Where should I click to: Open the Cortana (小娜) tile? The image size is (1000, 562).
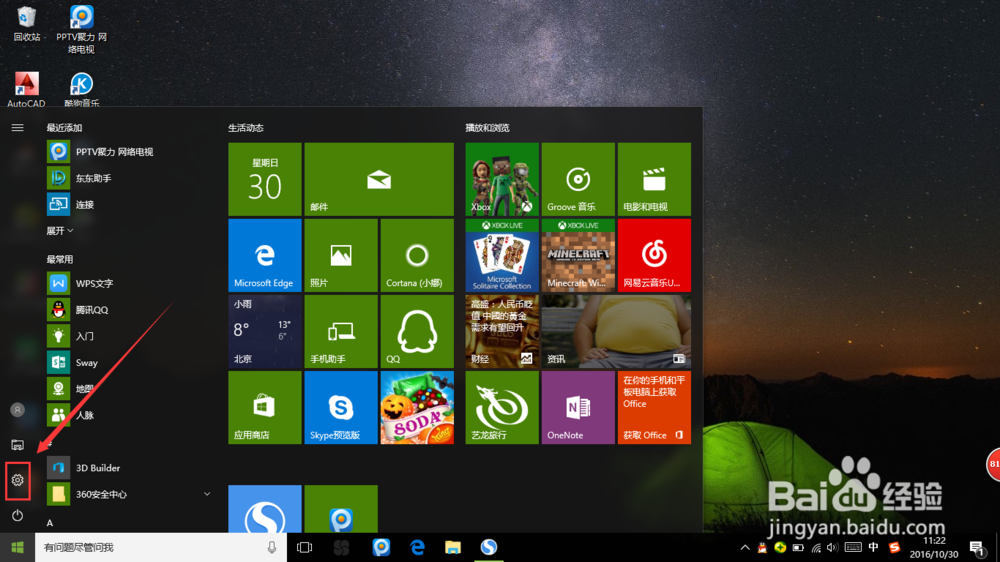tap(416, 255)
